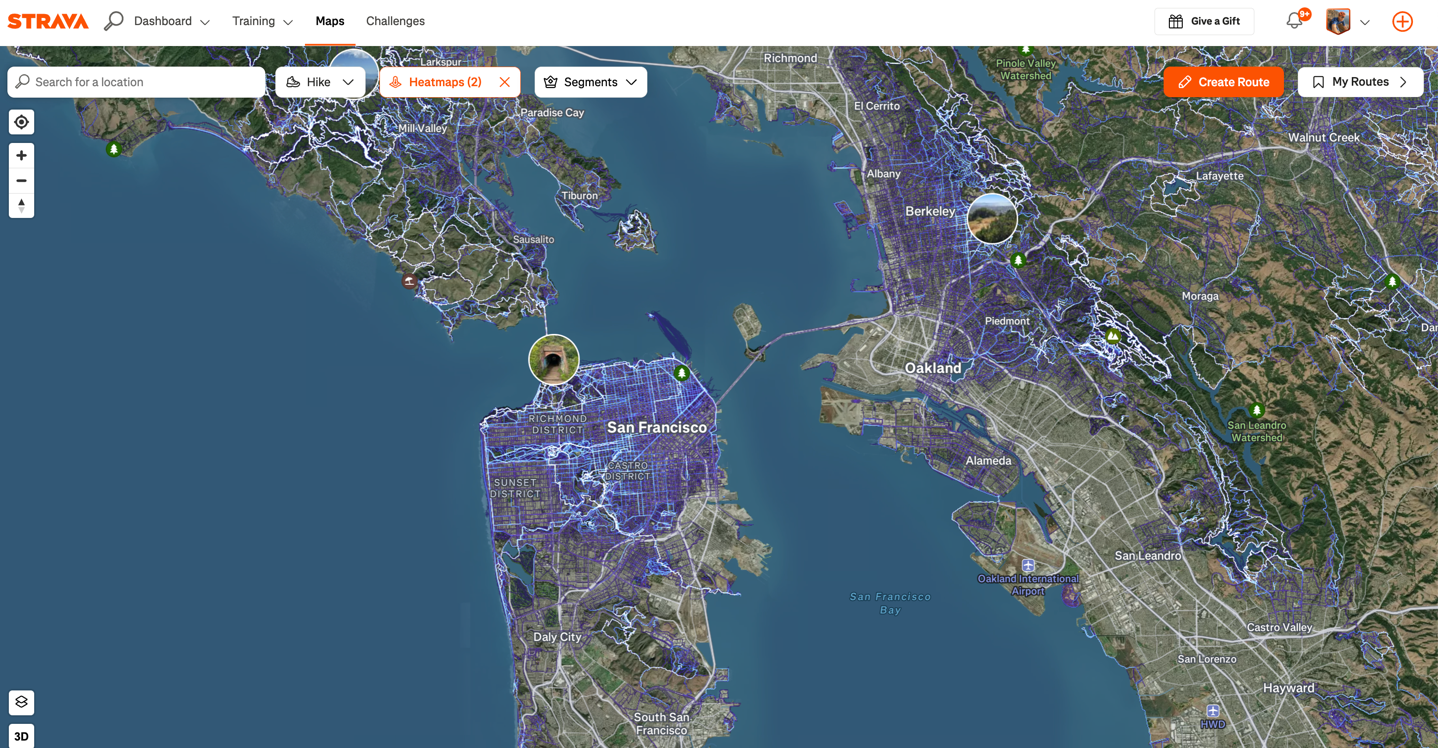Screen dimensions: 1438x748
Task: Open the notifications bell
Action: (1294, 21)
